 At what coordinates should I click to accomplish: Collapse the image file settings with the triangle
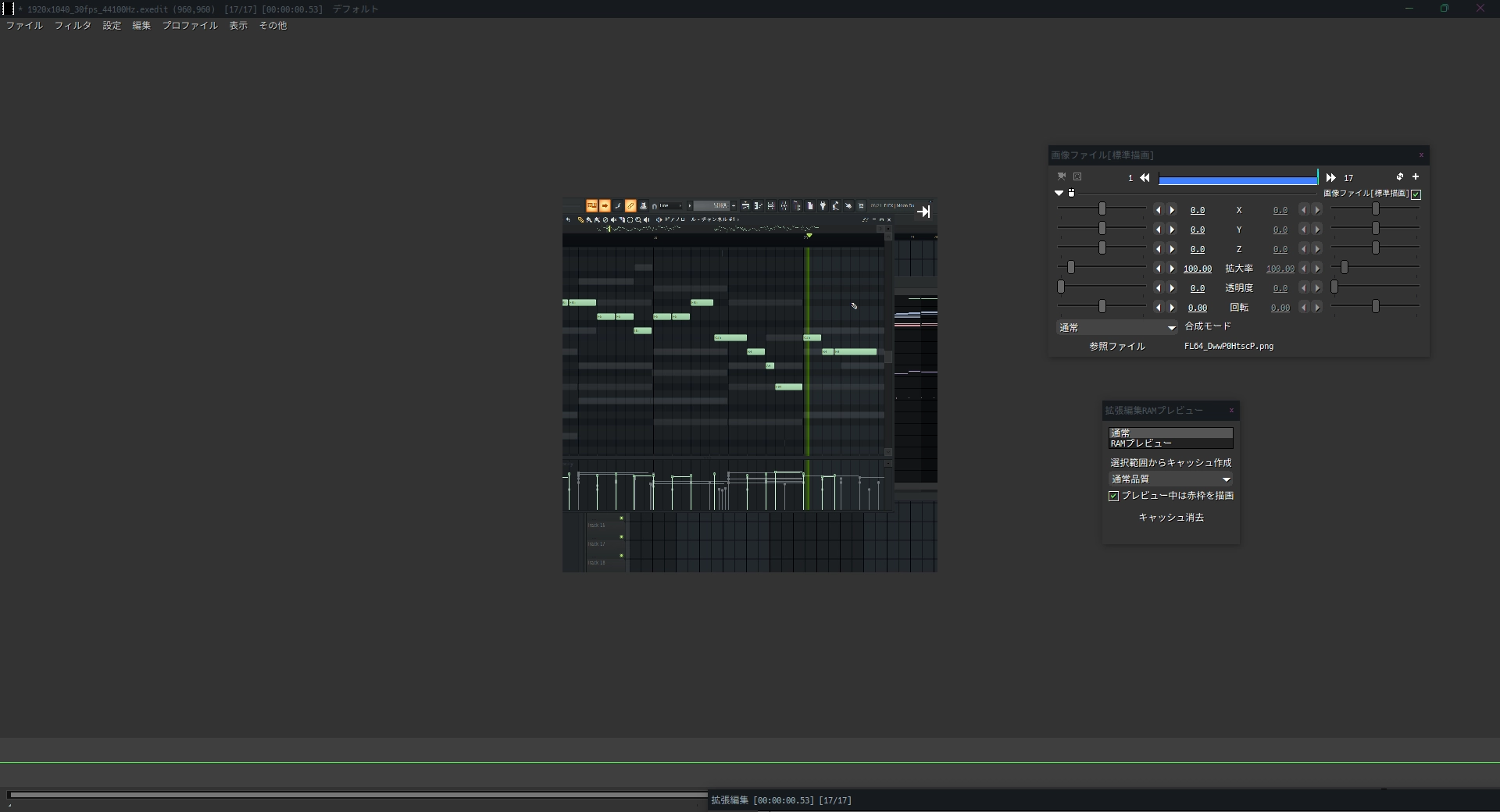click(1059, 193)
